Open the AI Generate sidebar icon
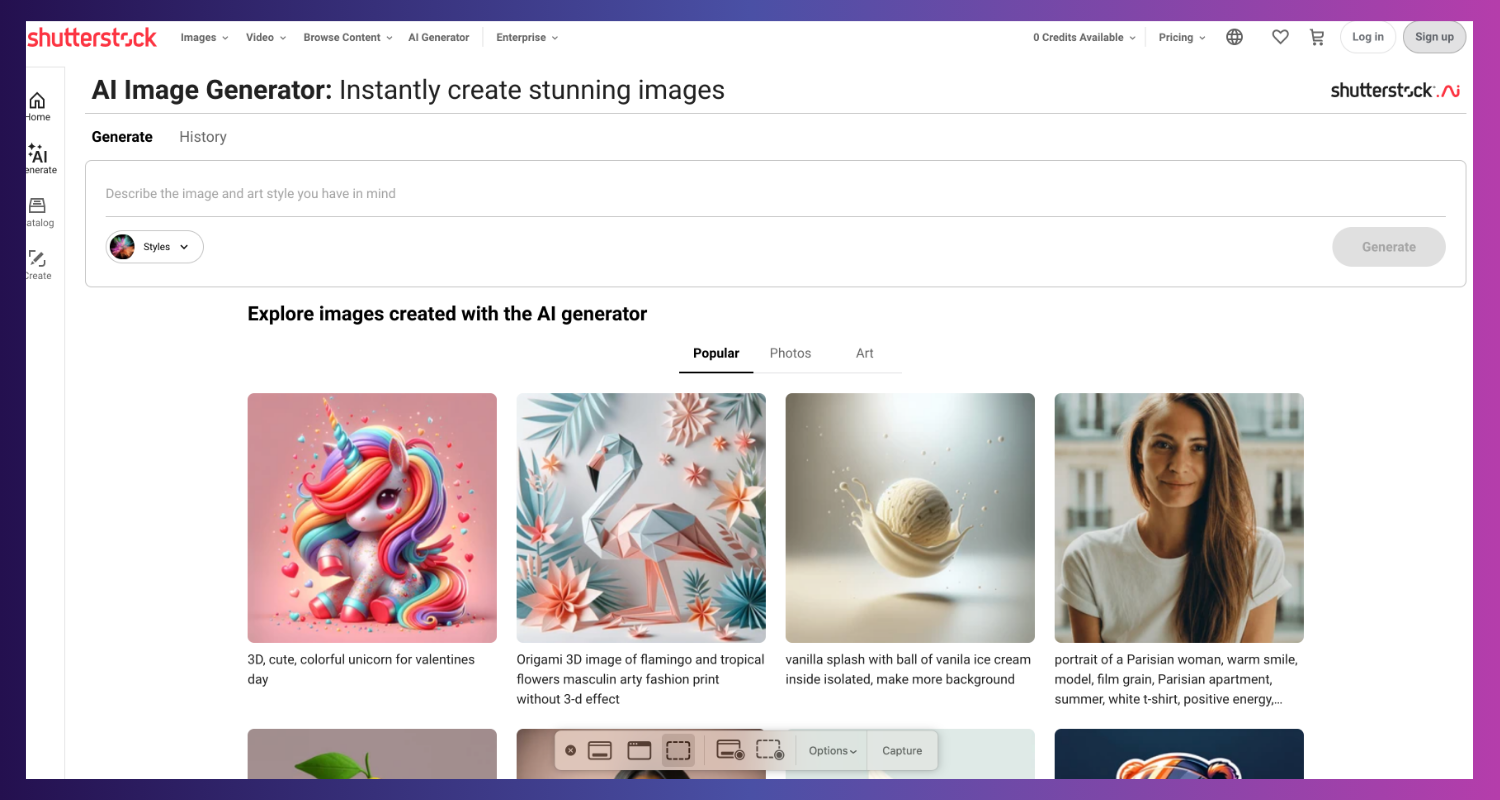Viewport: 1500px width, 800px height. [x=38, y=159]
